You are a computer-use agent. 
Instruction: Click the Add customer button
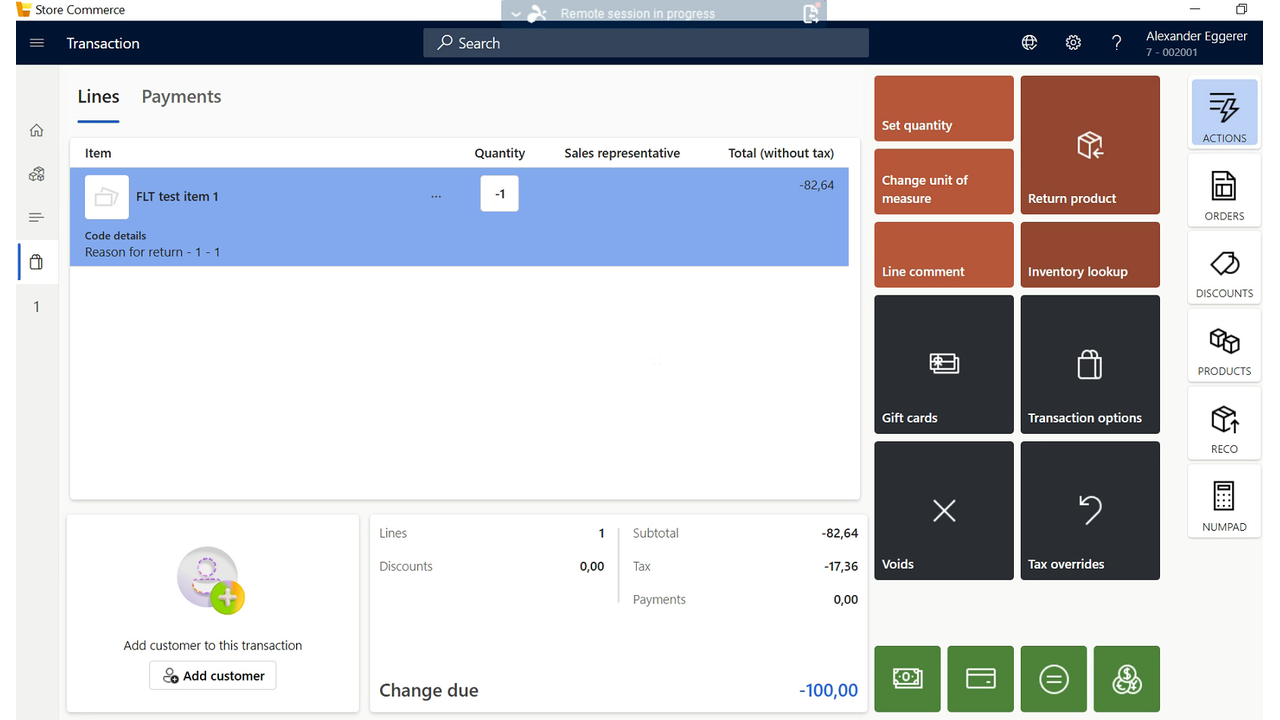click(213, 676)
